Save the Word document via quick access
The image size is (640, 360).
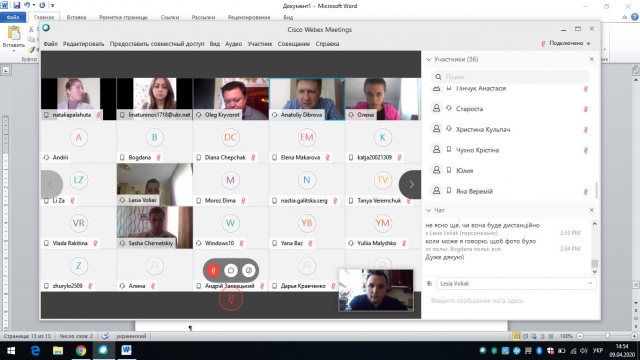coord(17,5)
